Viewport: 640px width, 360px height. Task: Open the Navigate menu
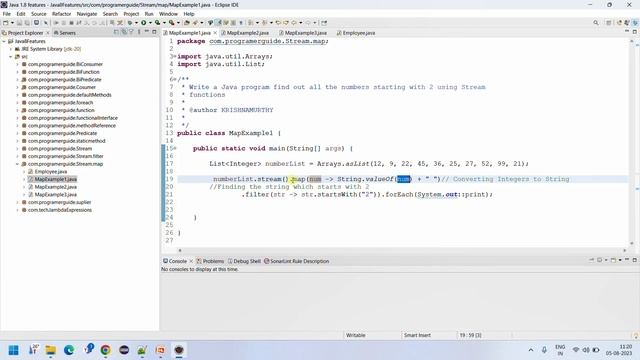pyautogui.click(x=87, y=14)
